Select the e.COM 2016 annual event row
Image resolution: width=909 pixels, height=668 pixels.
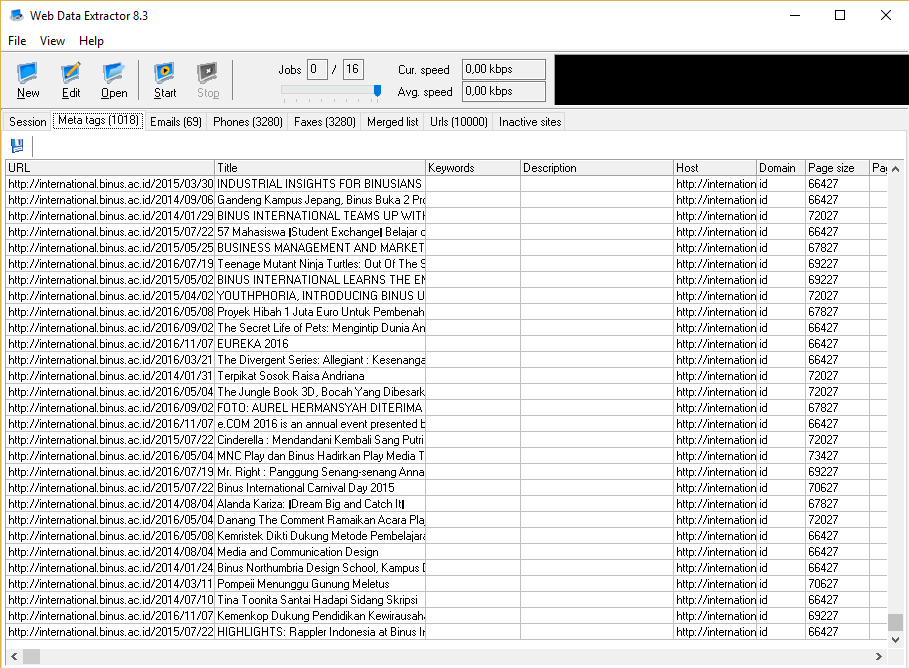click(x=446, y=424)
